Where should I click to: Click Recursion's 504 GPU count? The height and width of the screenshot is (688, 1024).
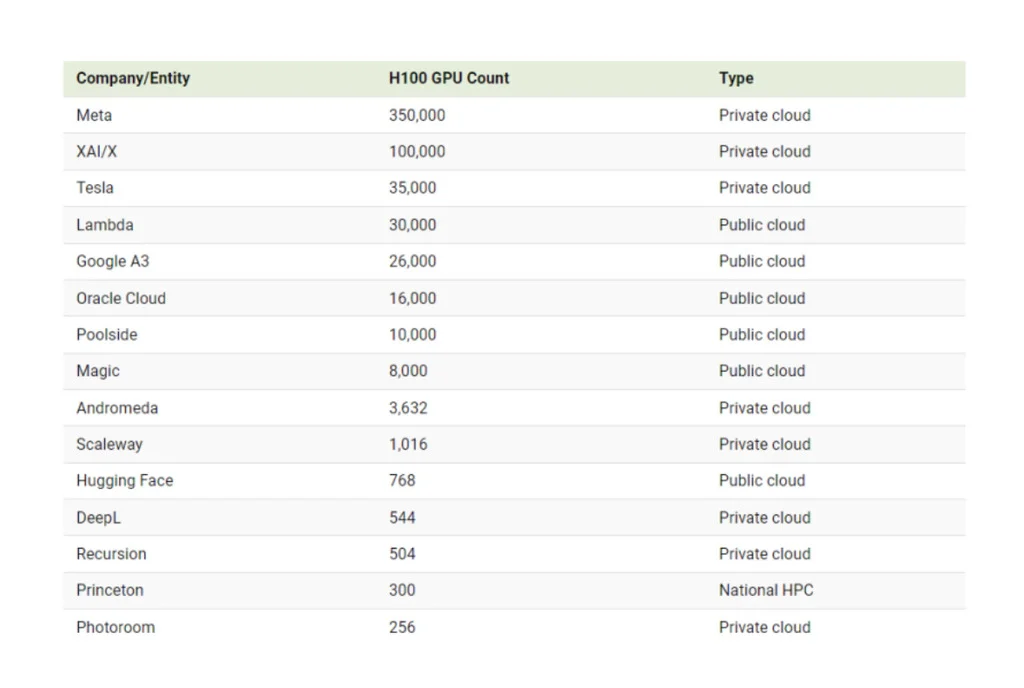[402, 554]
